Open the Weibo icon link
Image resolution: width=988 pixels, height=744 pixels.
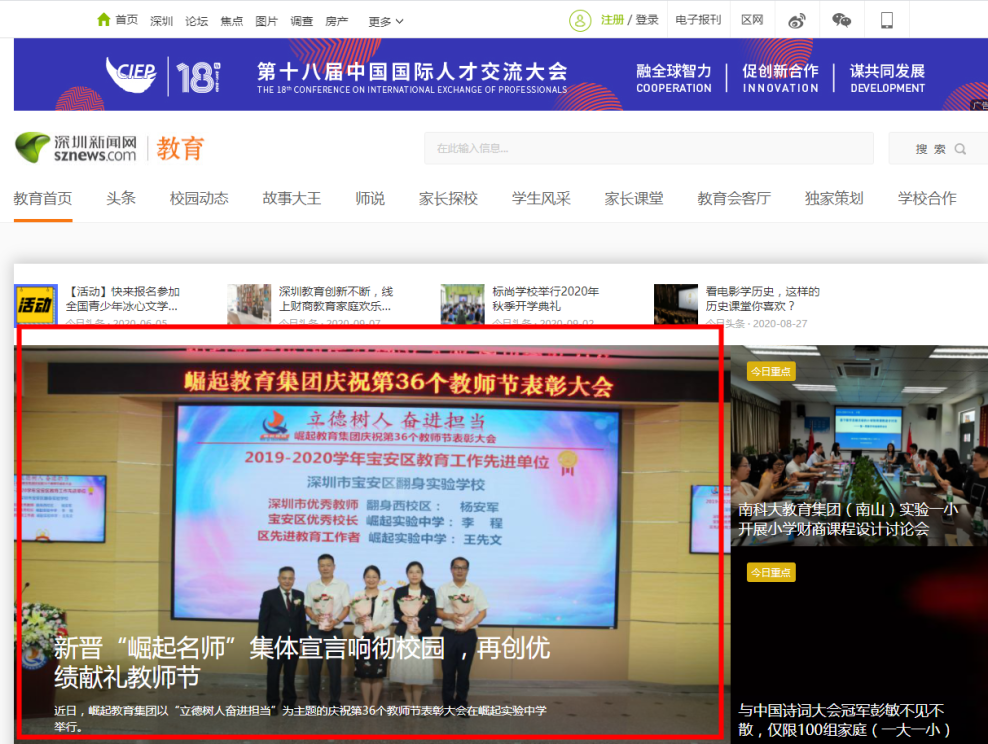[x=796, y=20]
